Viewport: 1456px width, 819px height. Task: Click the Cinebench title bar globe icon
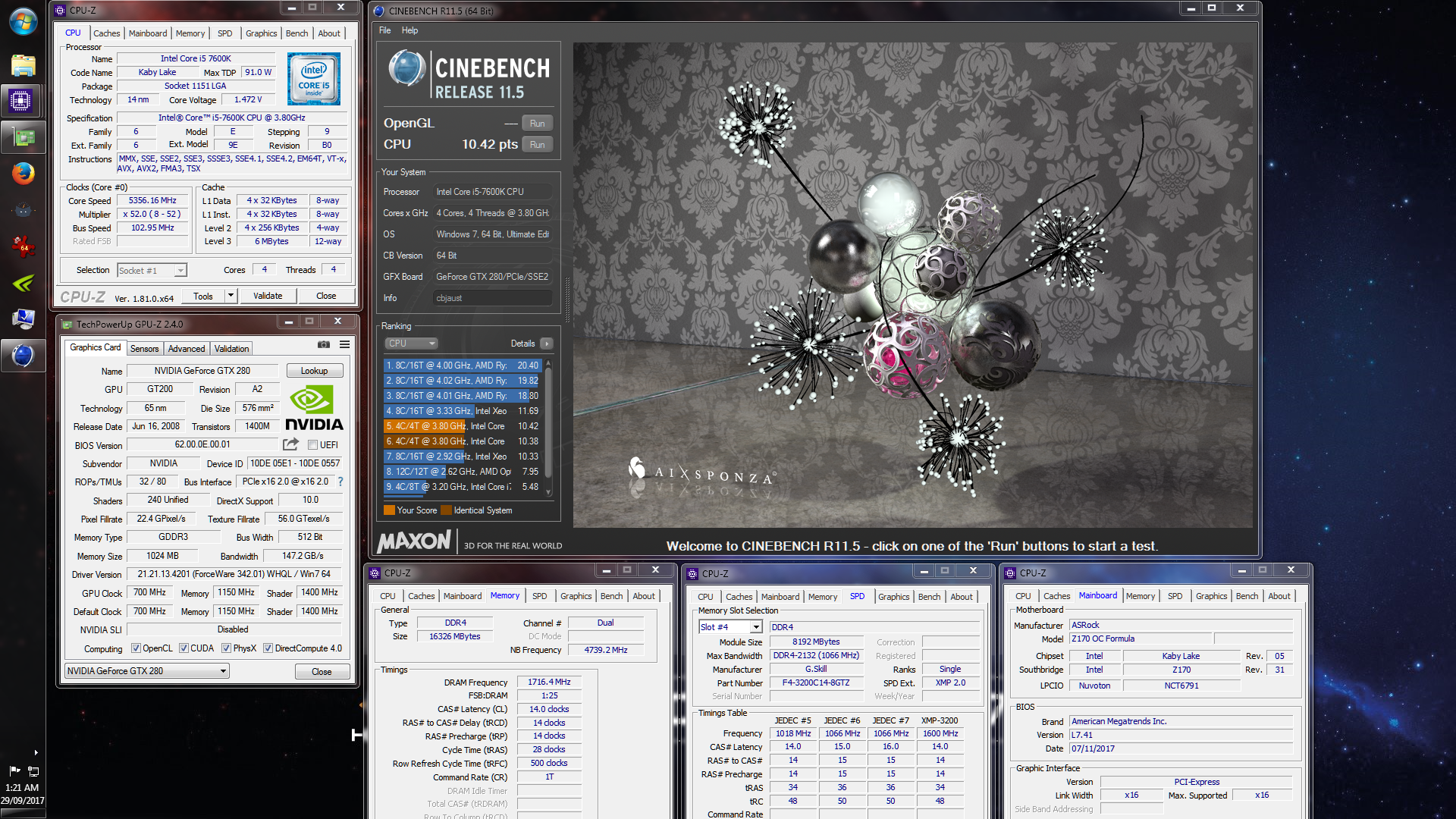(x=379, y=11)
